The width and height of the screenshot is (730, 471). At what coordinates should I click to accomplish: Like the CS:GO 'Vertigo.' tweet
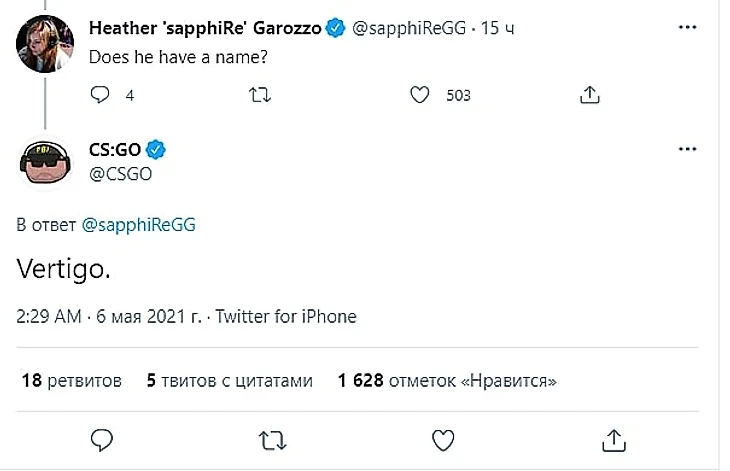(443, 439)
